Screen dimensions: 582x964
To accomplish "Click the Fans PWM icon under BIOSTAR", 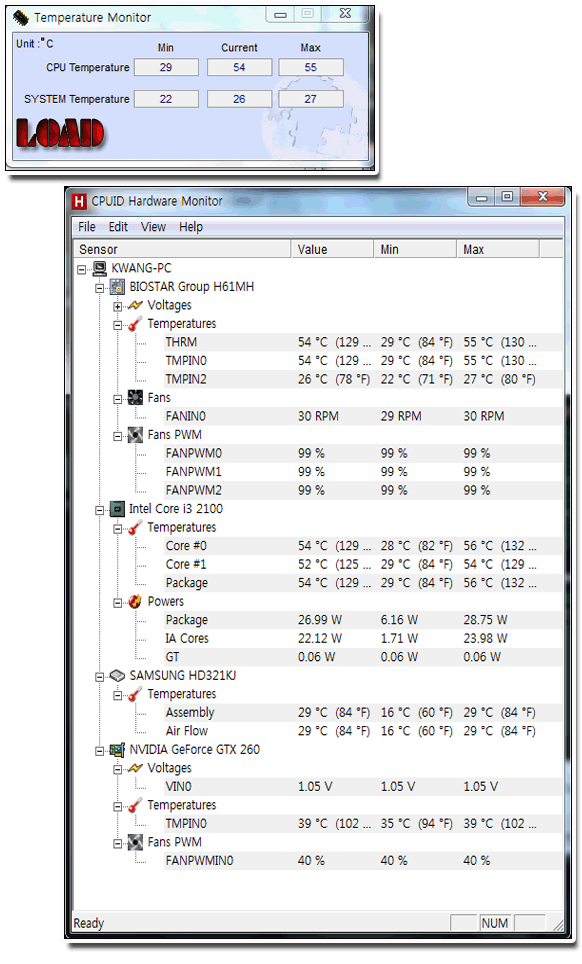I will pos(135,435).
